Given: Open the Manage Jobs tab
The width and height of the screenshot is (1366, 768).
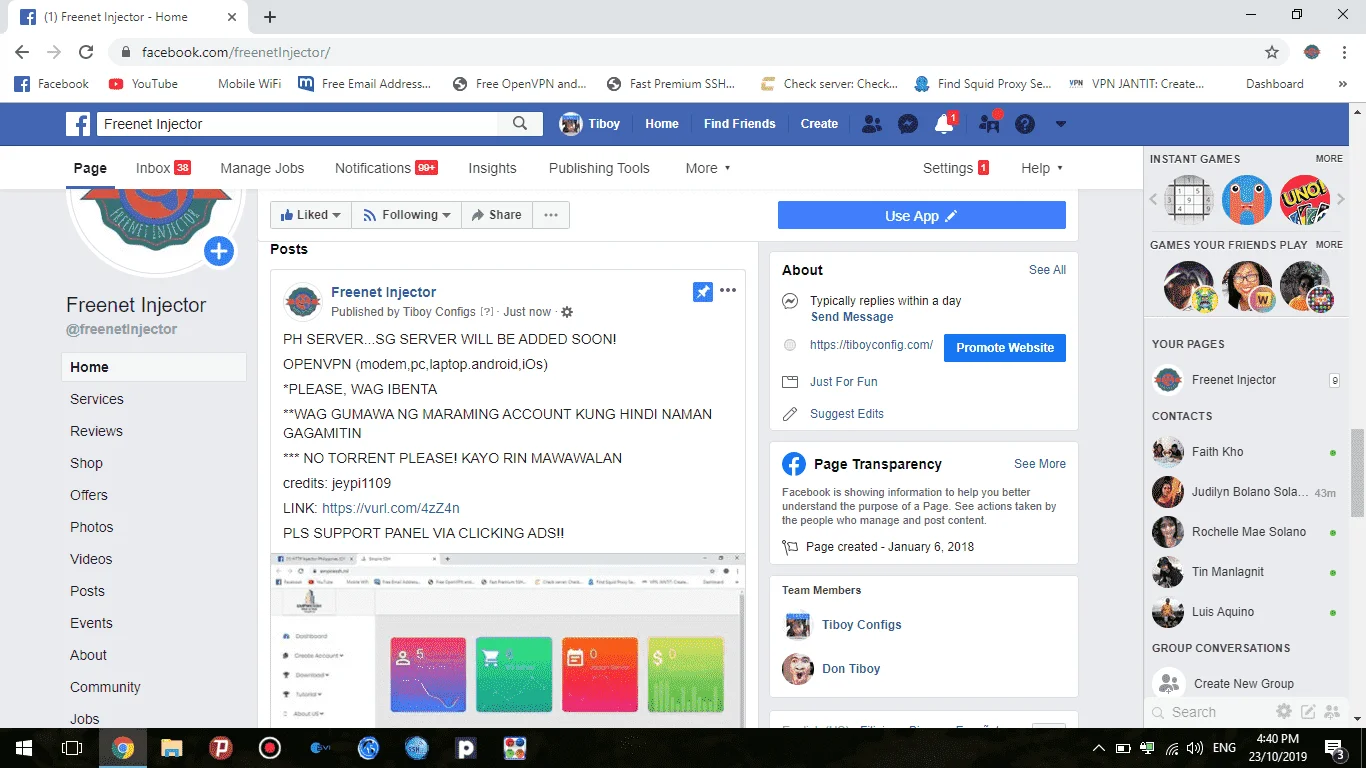Looking at the screenshot, I should coord(262,168).
